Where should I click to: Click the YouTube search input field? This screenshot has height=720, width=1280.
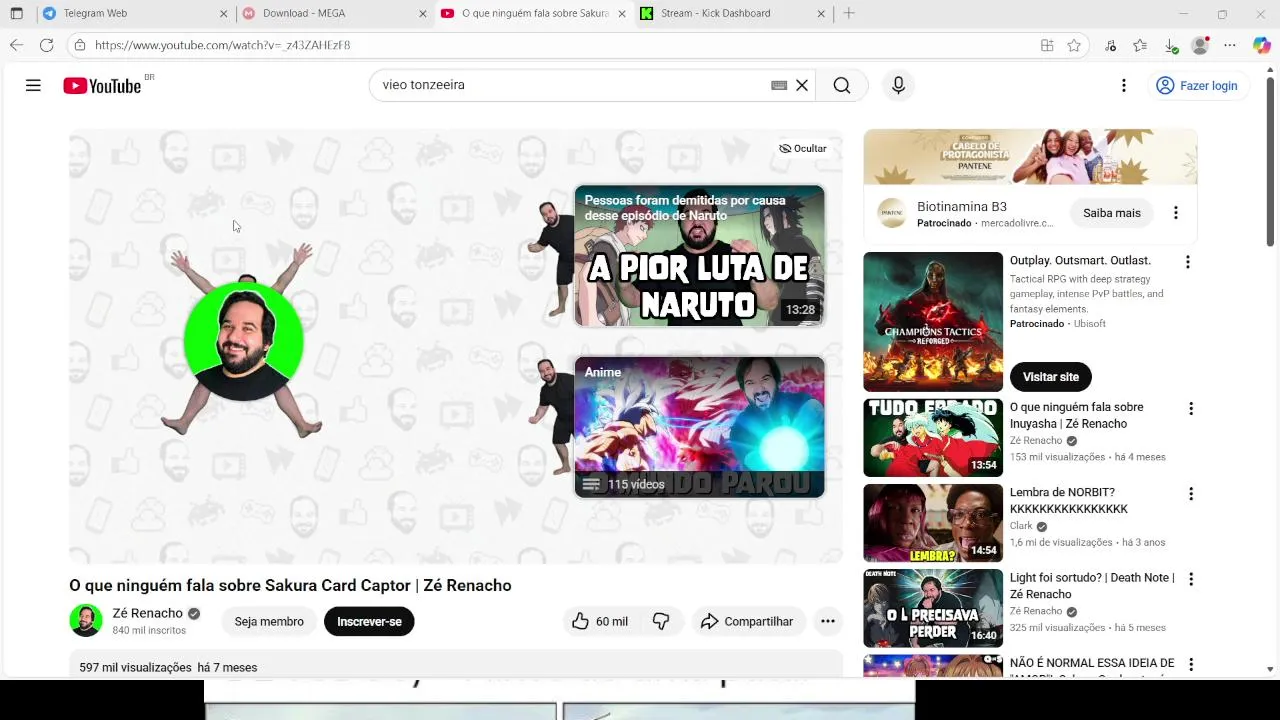coord(570,85)
